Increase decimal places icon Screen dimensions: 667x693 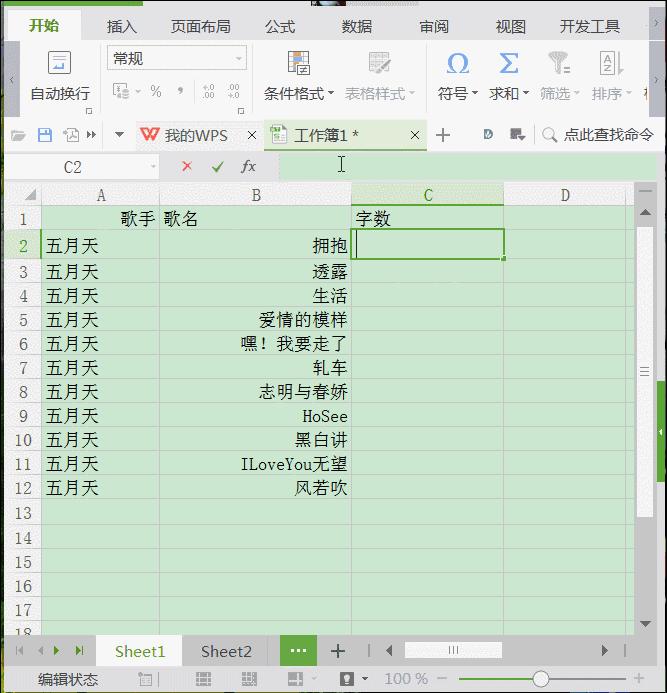(209, 91)
